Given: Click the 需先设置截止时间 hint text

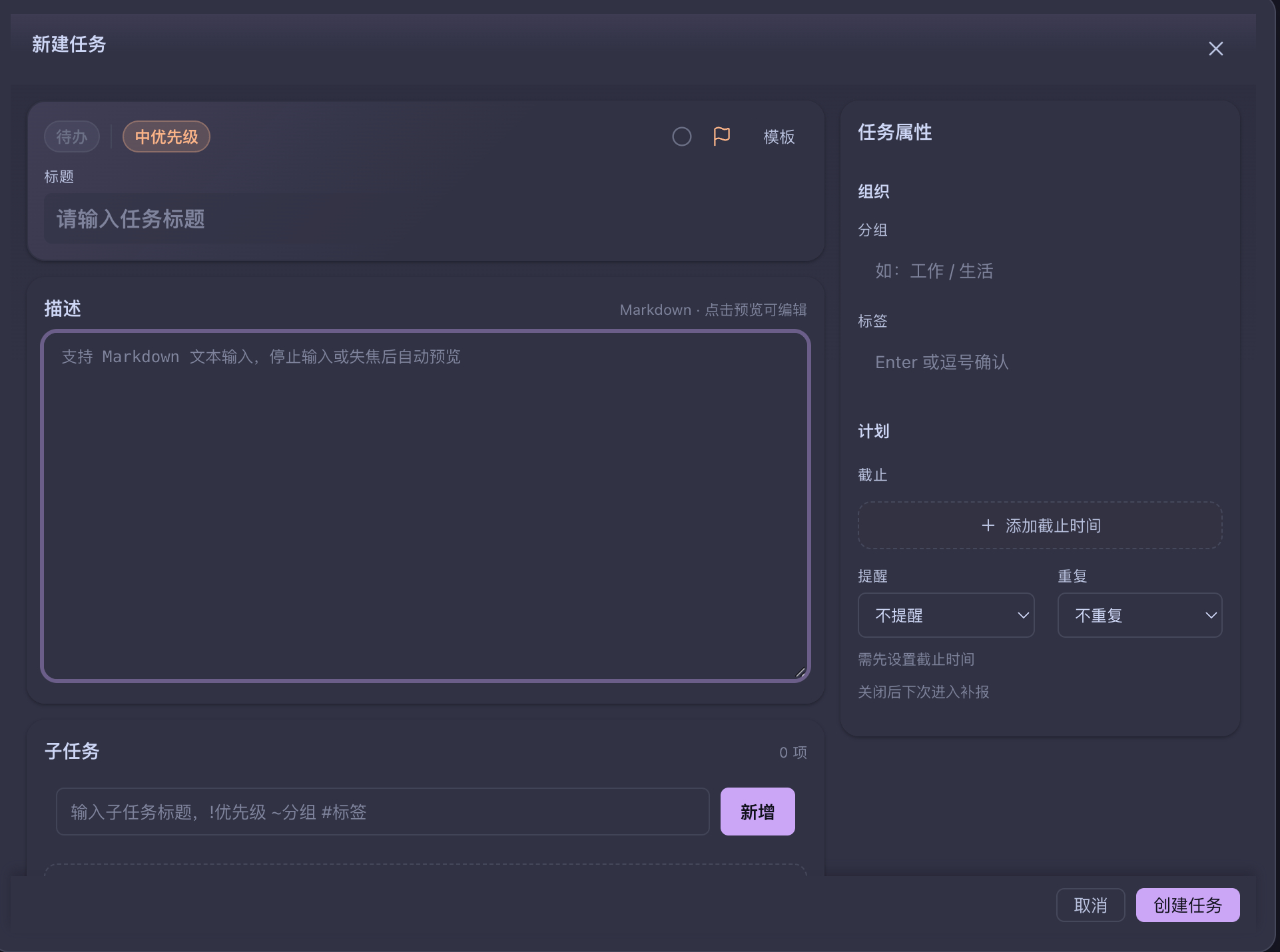Looking at the screenshot, I should [x=916, y=659].
